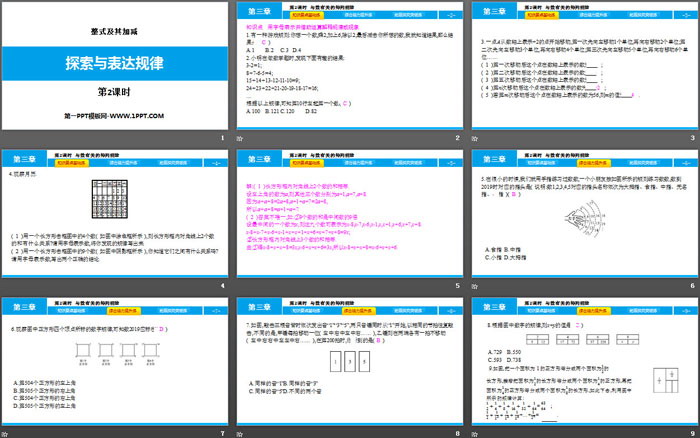Select slide 2 thumbnail in the sorter
The height and width of the screenshot is (438, 700).
point(350,66)
